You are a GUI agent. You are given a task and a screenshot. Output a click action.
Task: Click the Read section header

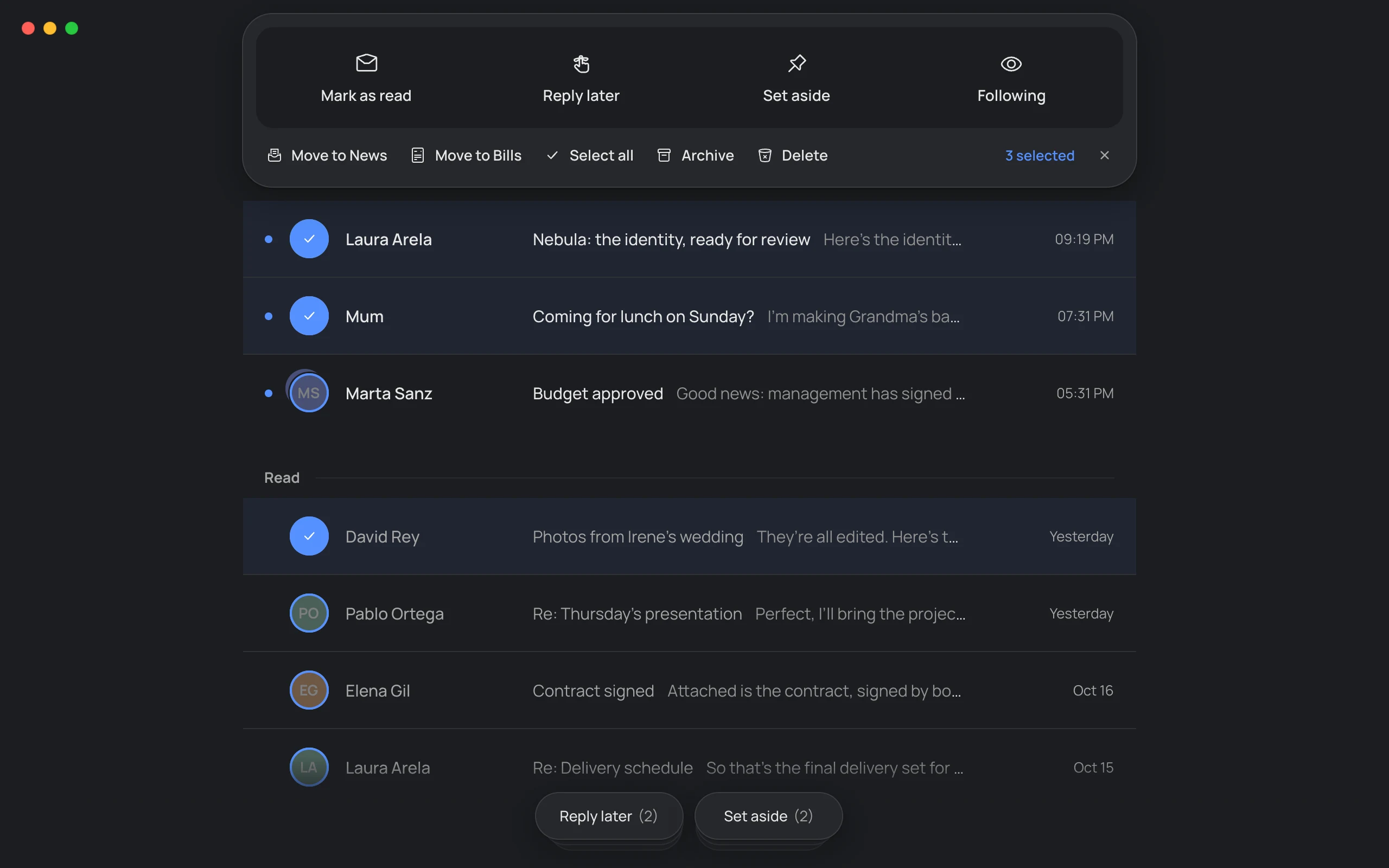[282, 477]
